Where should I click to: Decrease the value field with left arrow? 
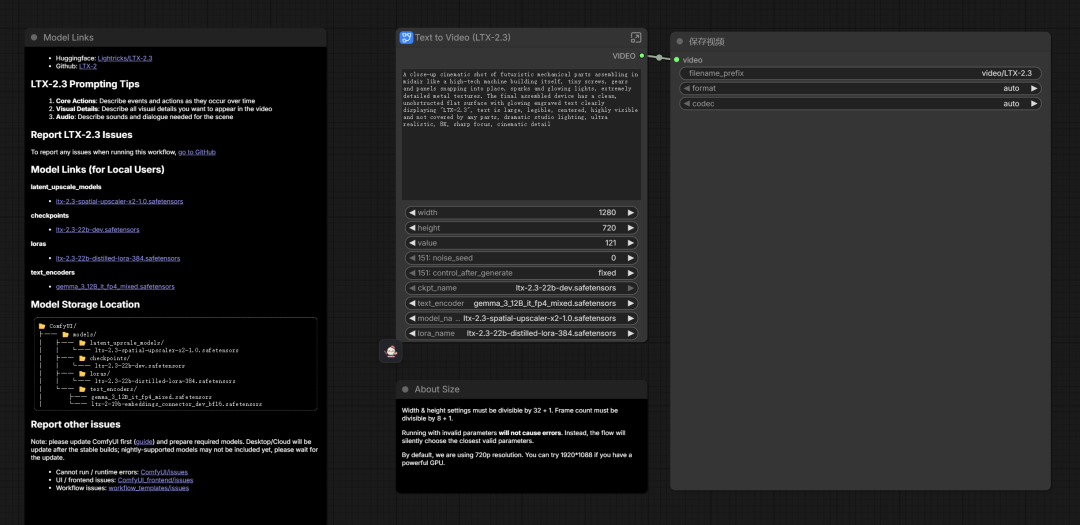point(412,243)
